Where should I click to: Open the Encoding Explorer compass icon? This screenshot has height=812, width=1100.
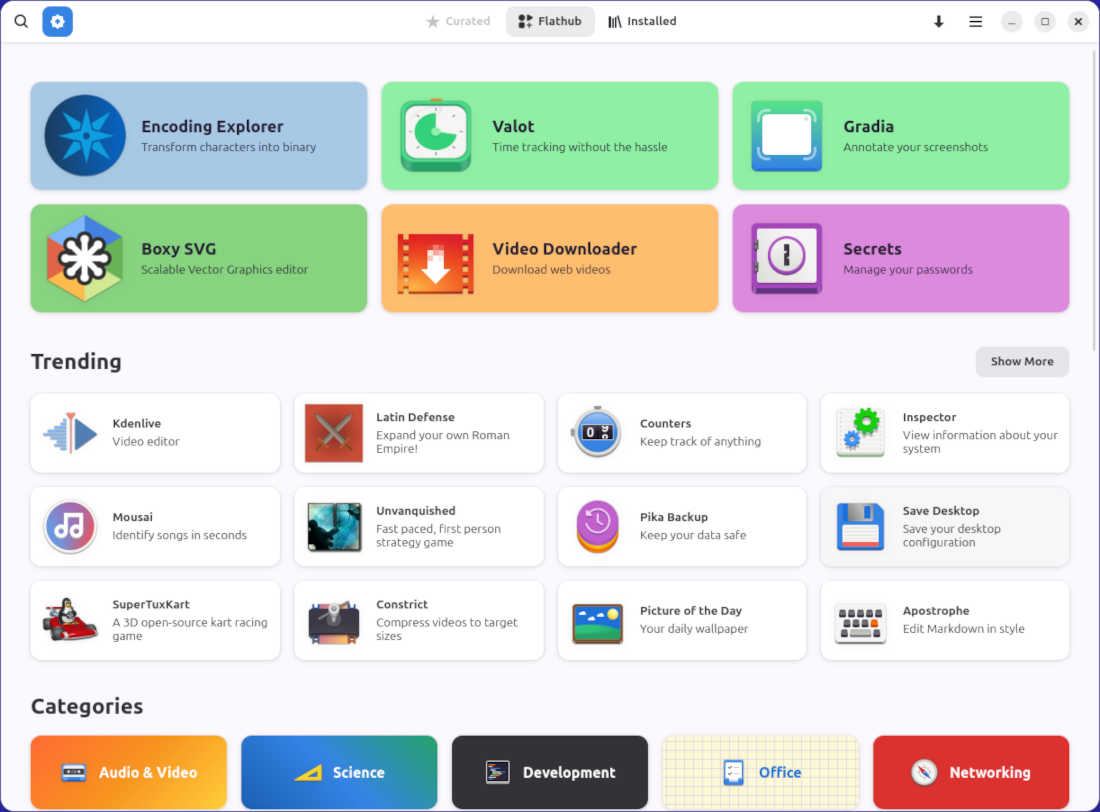85,136
